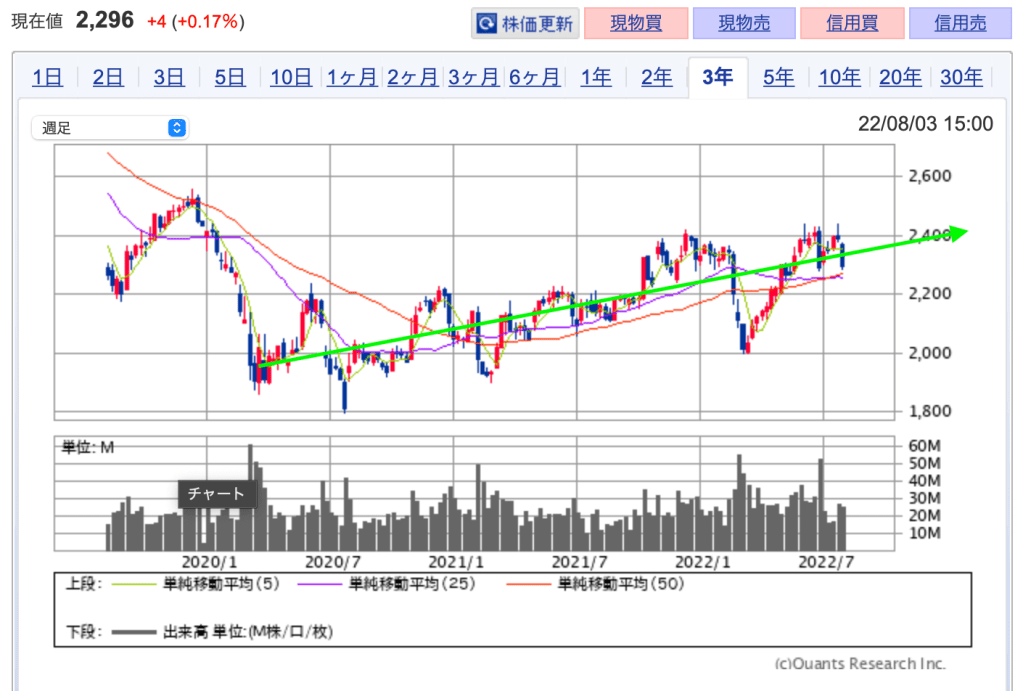Image resolution: width=1023 pixels, height=691 pixels.
Task: Click the チャート tooltip label
Action: tap(217, 494)
